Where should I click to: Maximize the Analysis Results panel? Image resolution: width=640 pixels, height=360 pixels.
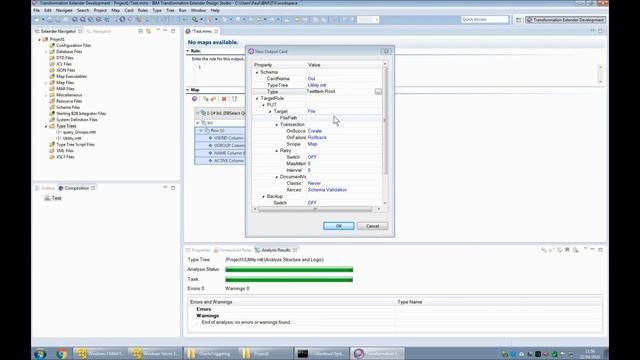pos(600,249)
